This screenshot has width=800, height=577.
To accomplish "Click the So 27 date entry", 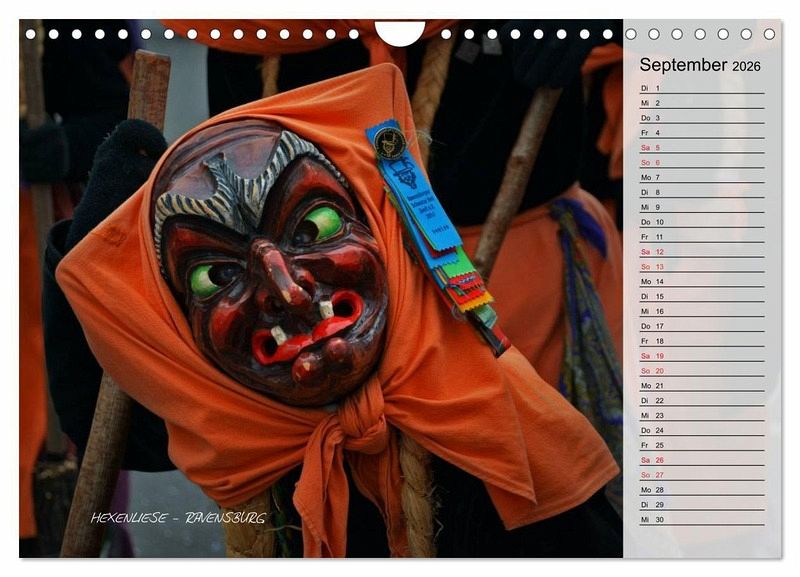I will coord(701,475).
